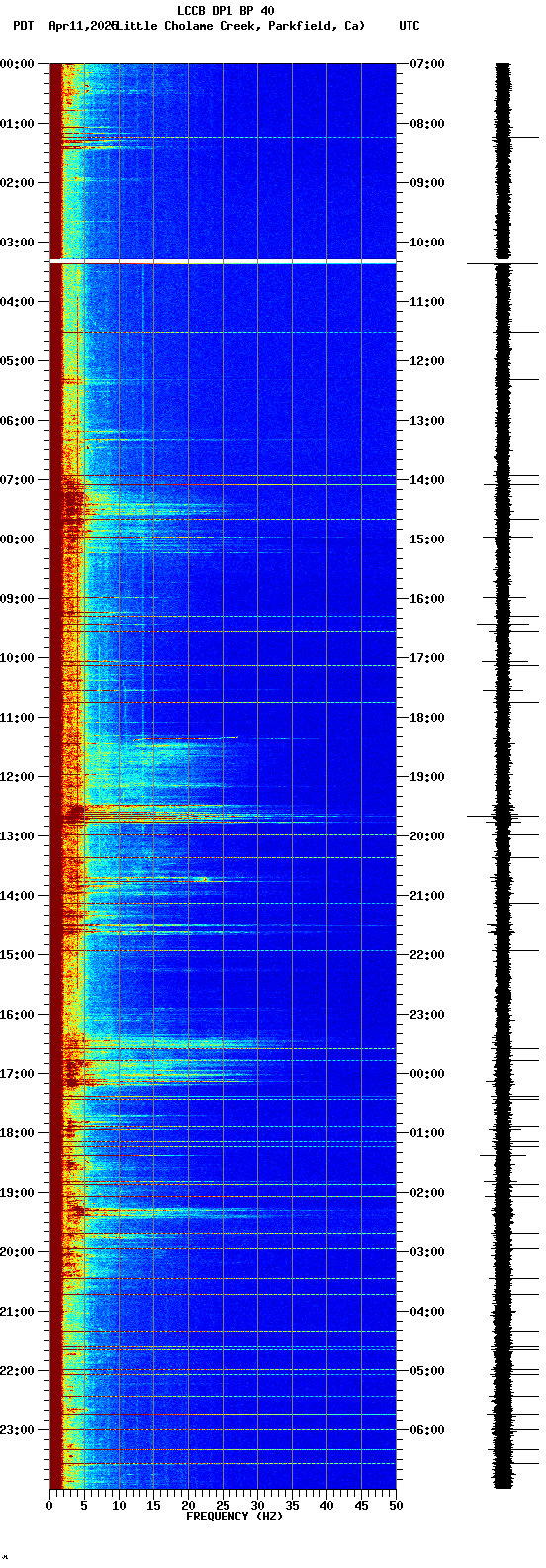This screenshot has width=546, height=1568.
Task: Click the 11:00 UTC label on right axis
Action: (427, 302)
